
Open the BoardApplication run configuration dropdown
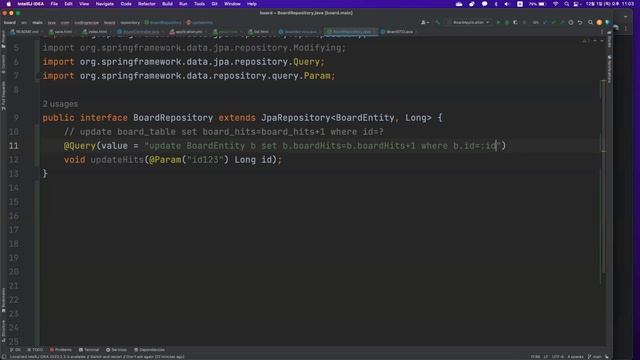[x=469, y=22]
